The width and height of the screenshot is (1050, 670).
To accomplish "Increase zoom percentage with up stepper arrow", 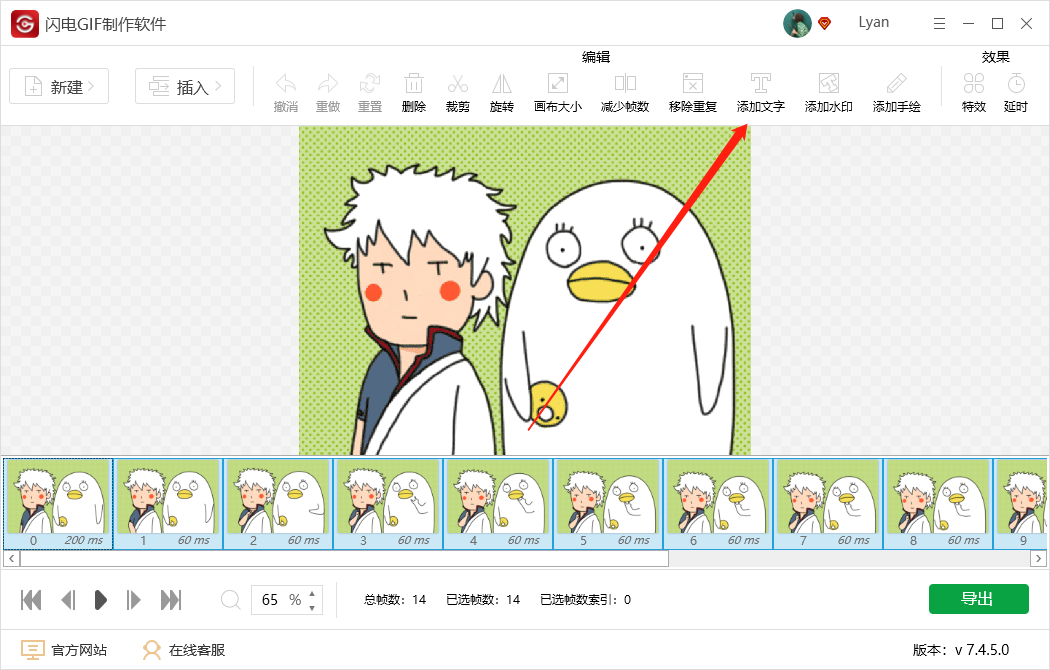I will [312, 592].
